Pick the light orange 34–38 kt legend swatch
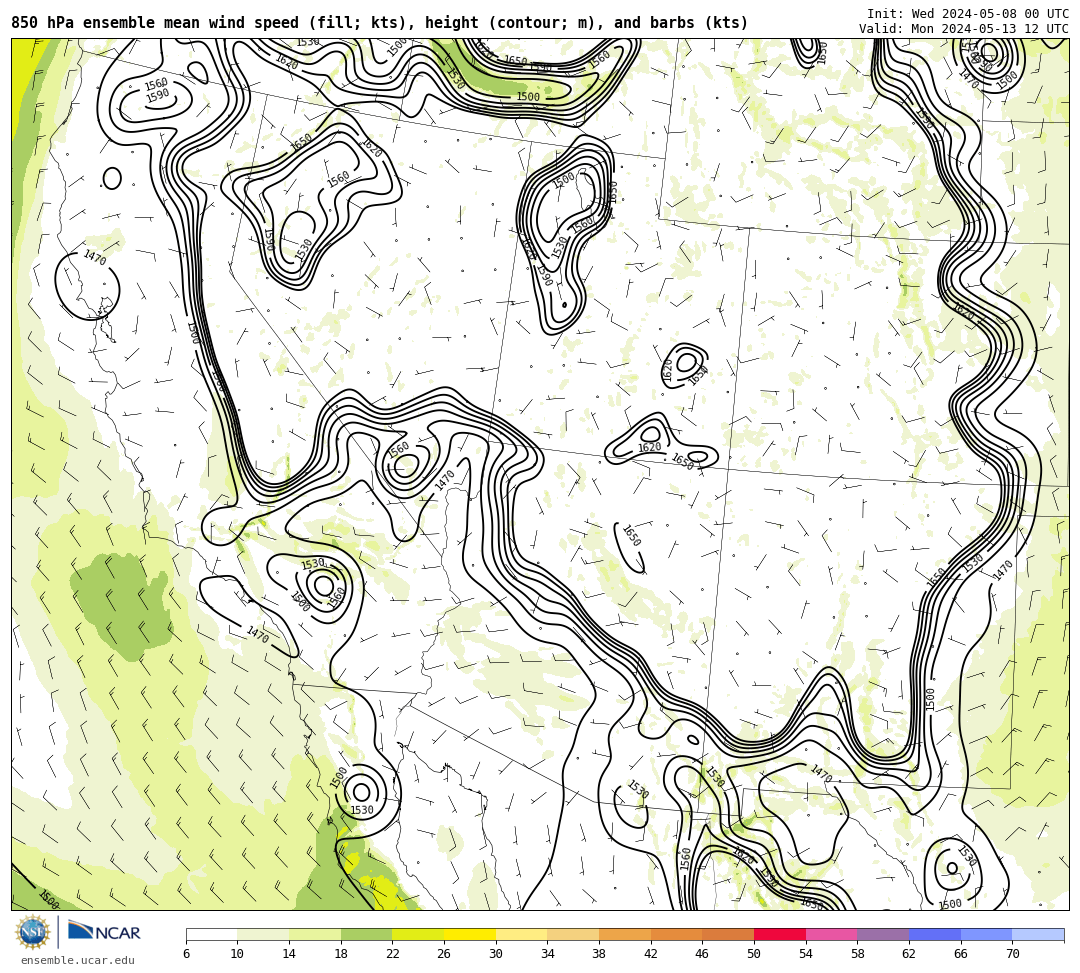 click(x=573, y=934)
